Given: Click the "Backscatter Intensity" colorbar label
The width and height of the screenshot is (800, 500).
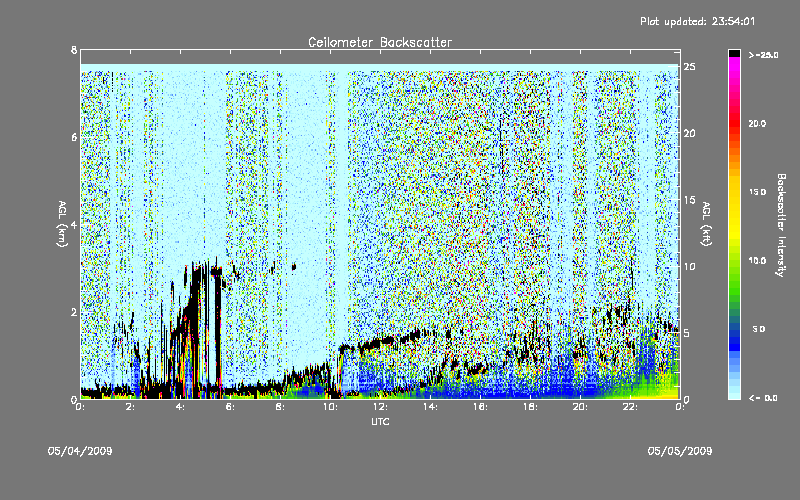Looking at the screenshot, I should coord(781,225).
